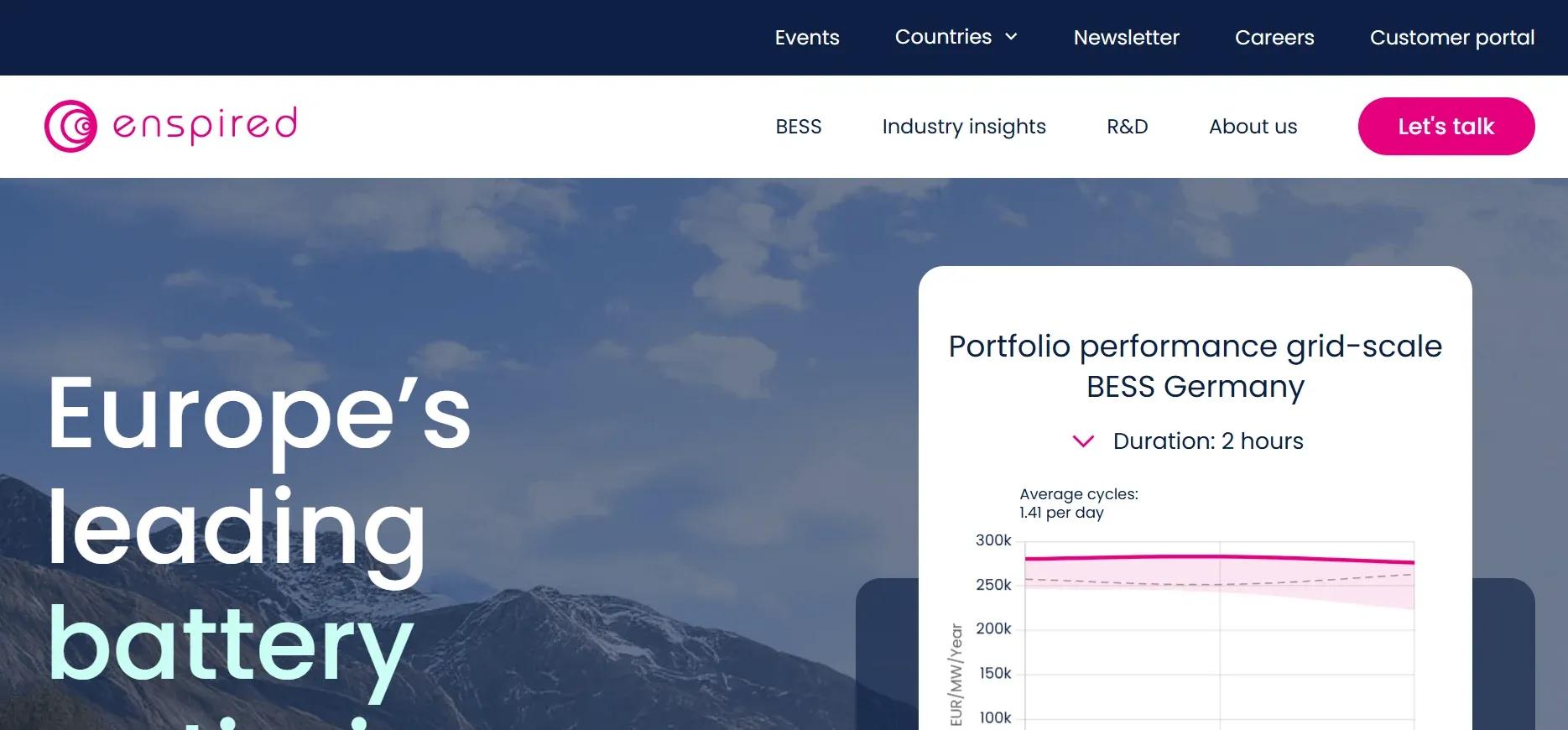Click the enspired wordmark text
Image resolution: width=1568 pixels, height=730 pixels.
(x=205, y=125)
